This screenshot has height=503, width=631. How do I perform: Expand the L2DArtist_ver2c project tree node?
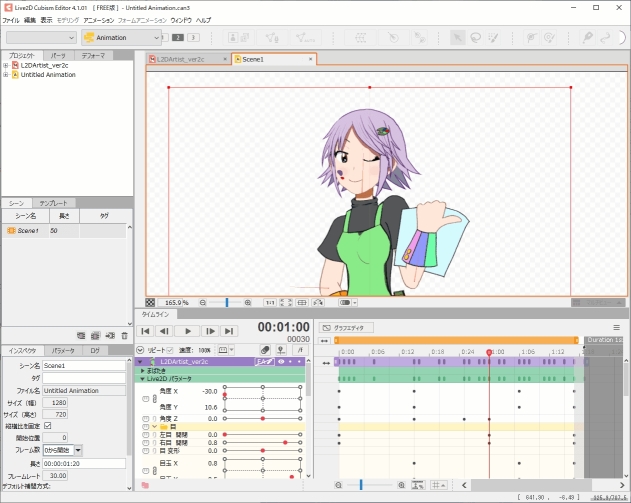click(x=6, y=65)
